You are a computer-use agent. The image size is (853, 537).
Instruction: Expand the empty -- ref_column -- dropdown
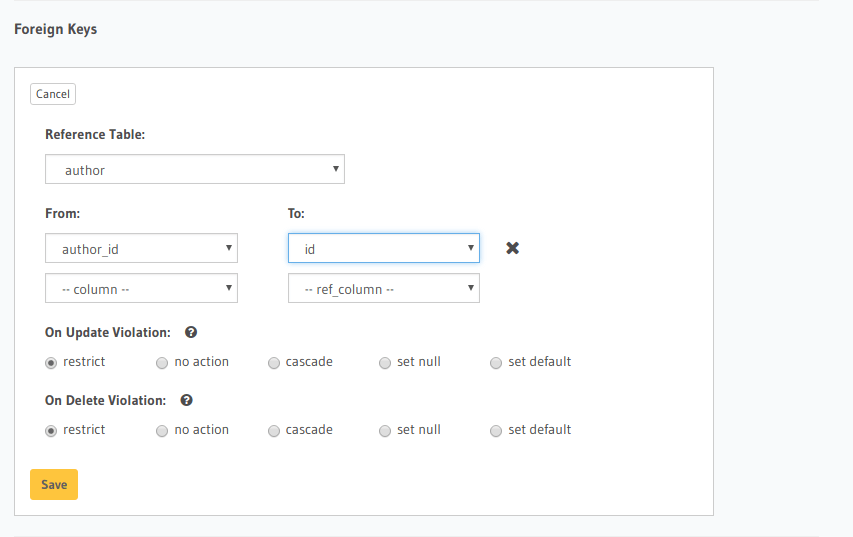coord(383,289)
